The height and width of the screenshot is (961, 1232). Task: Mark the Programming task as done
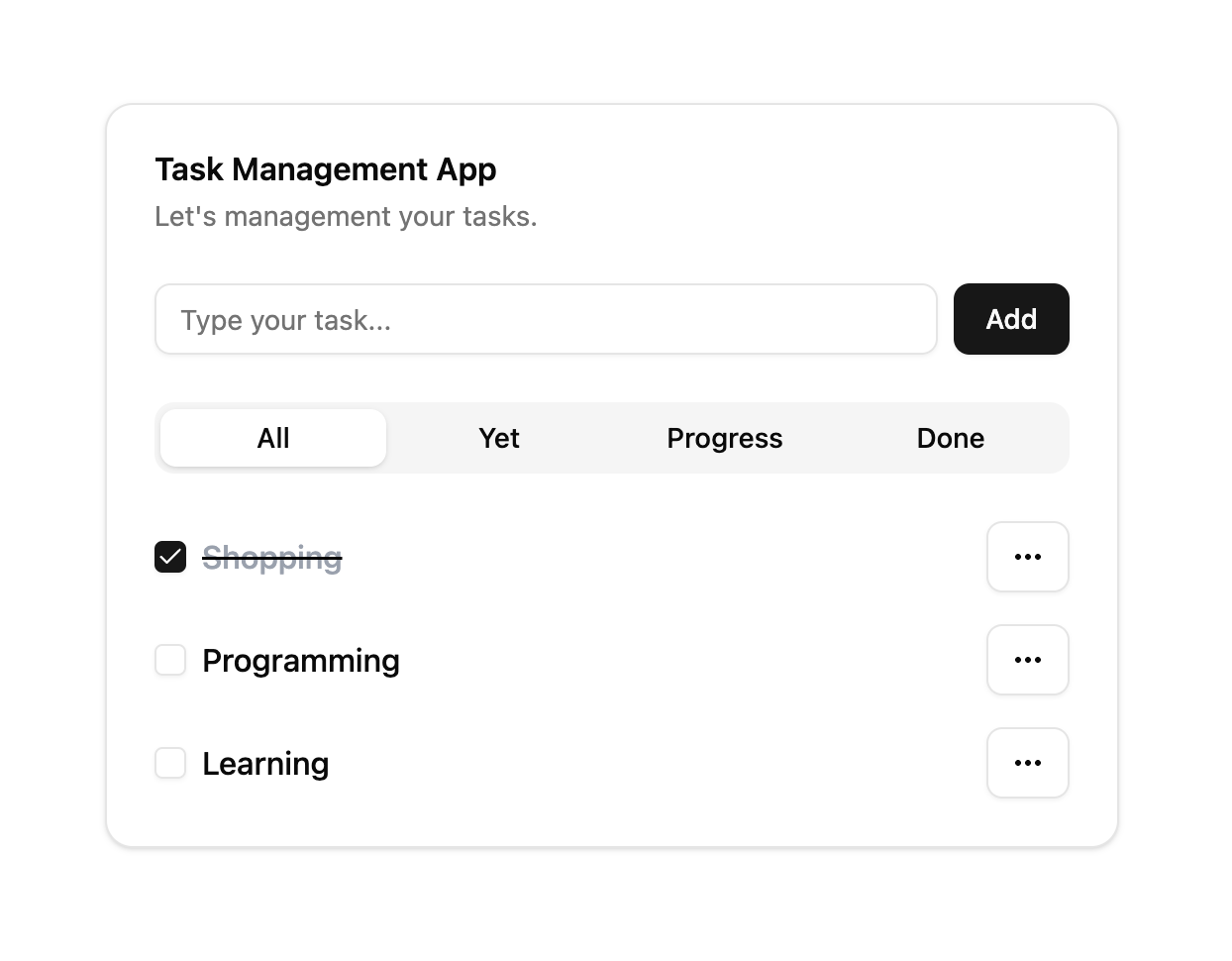170,660
